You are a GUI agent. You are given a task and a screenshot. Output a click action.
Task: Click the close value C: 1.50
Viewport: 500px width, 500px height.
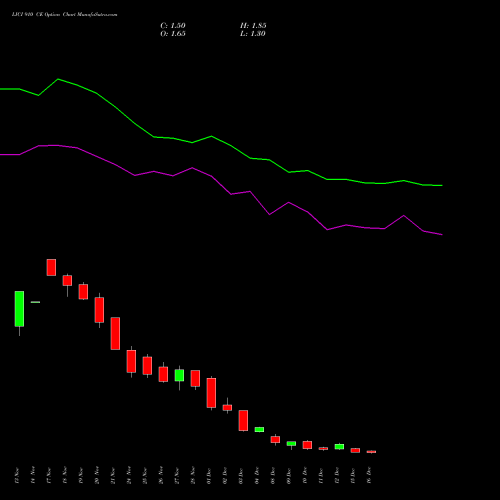pyautogui.click(x=173, y=26)
